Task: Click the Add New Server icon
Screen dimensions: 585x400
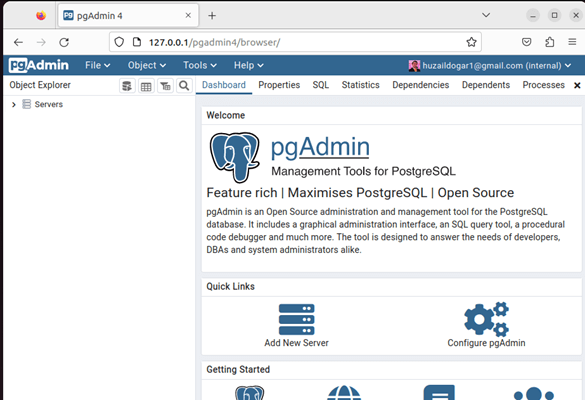Action: 297,319
